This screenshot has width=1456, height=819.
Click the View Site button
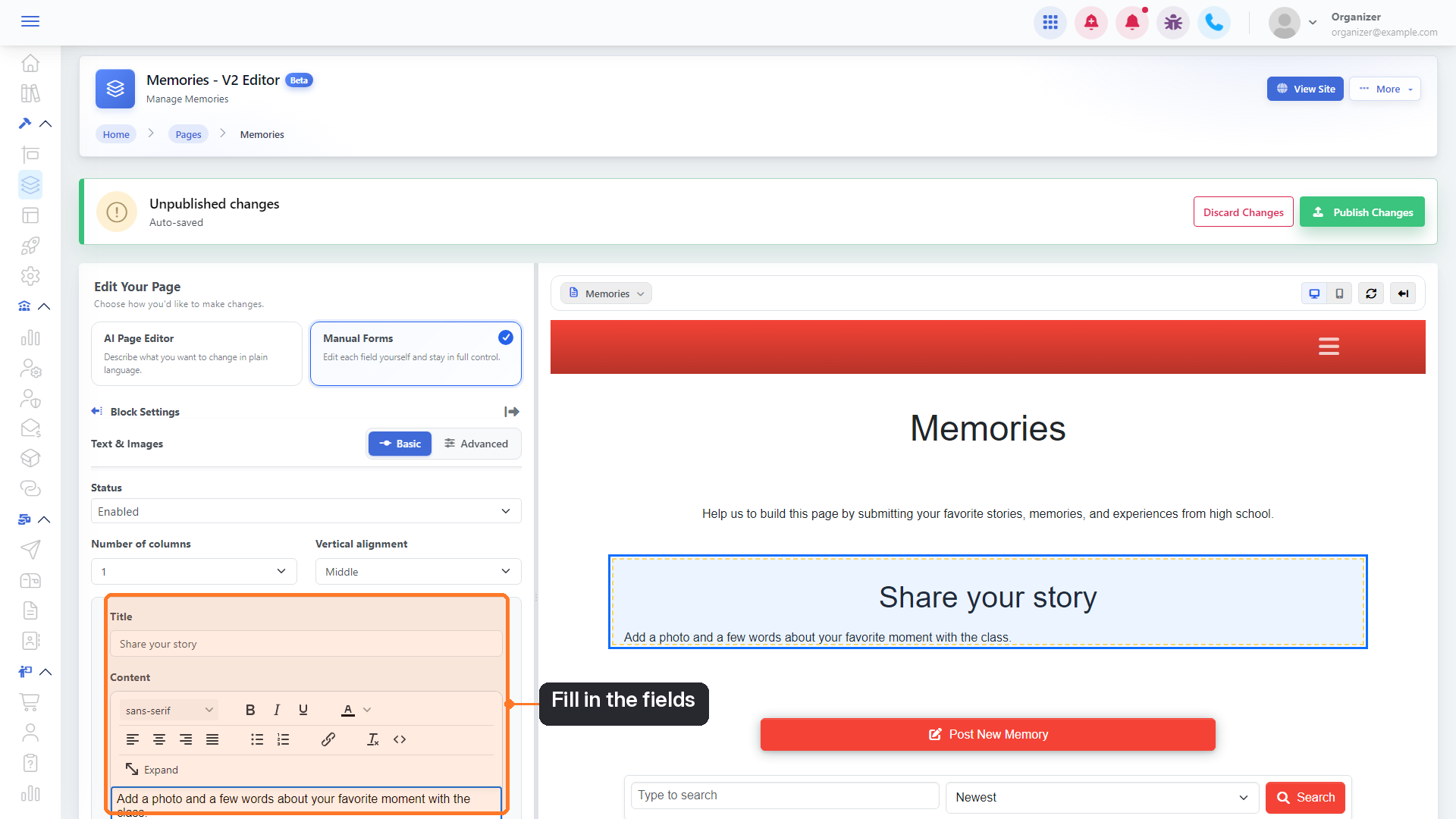click(x=1305, y=89)
